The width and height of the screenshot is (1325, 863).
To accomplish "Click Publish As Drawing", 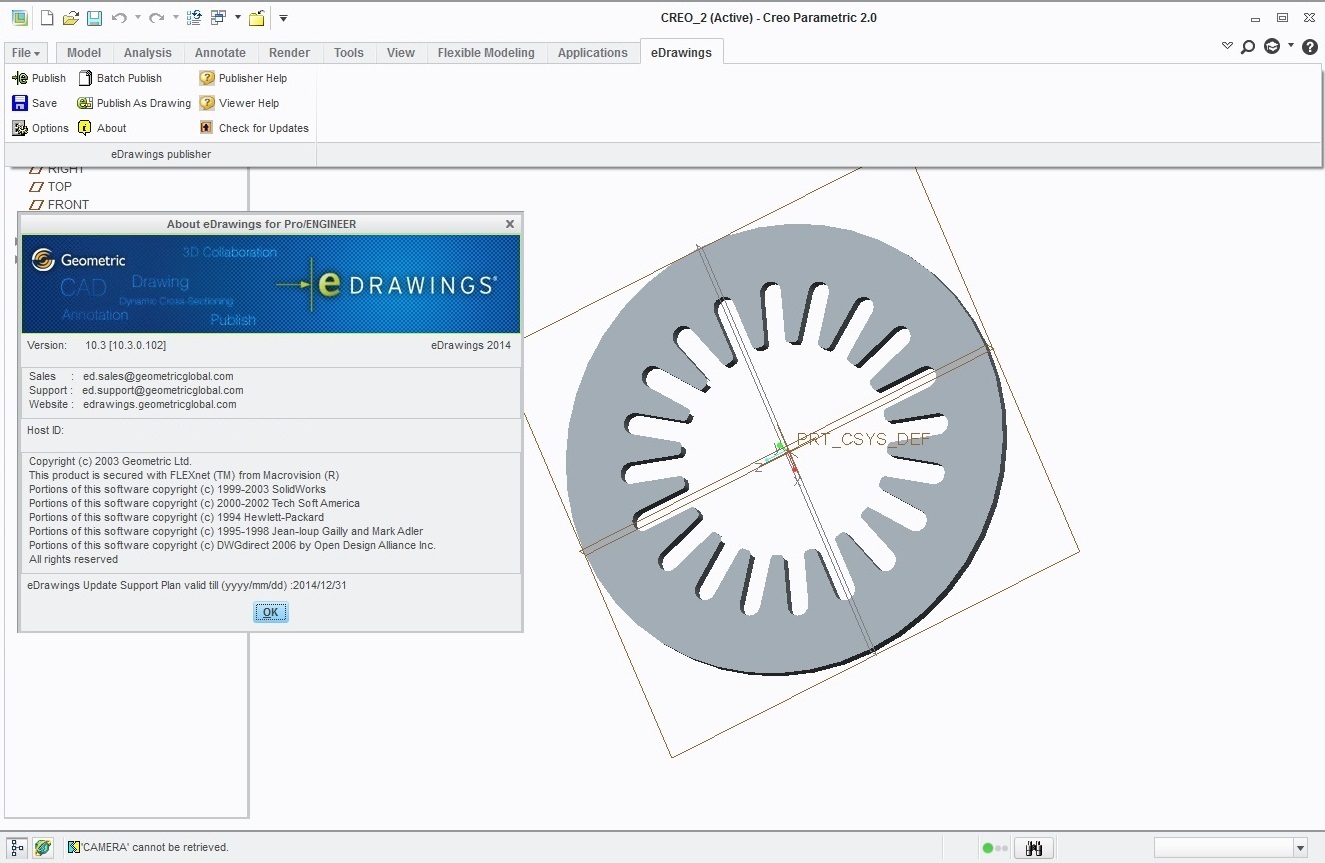I will click(134, 103).
